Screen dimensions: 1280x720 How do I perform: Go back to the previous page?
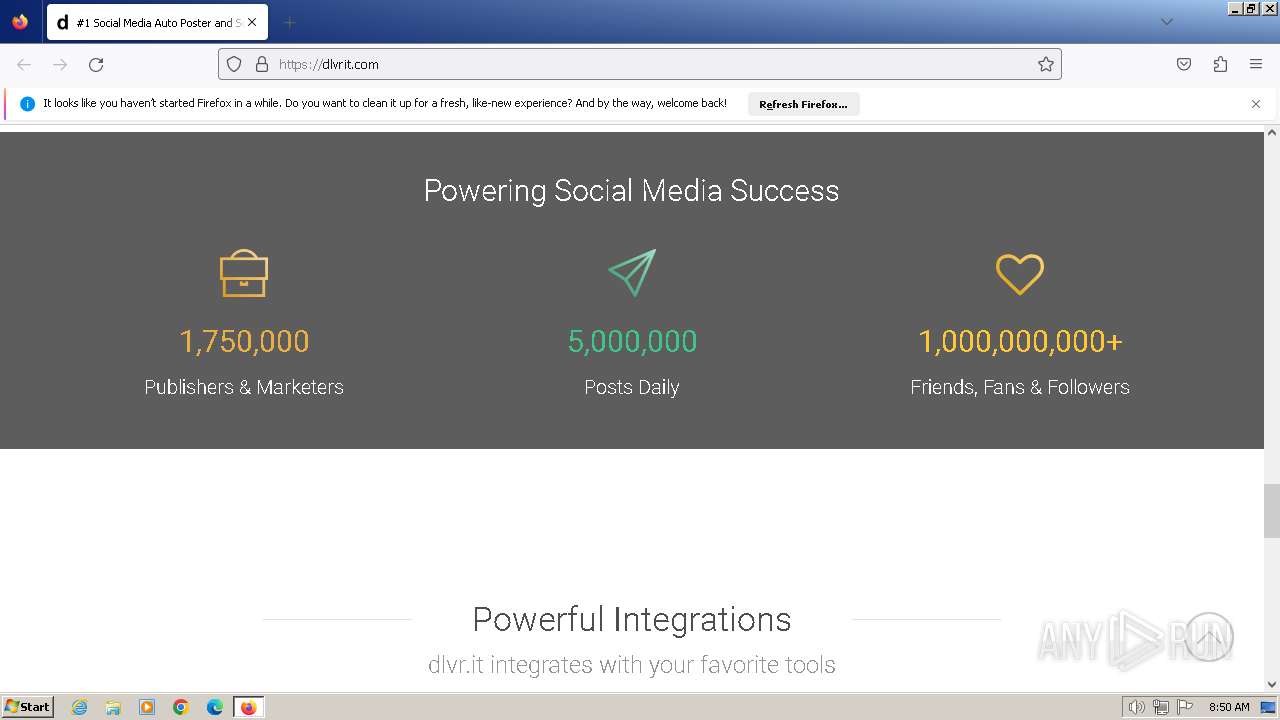[24, 64]
